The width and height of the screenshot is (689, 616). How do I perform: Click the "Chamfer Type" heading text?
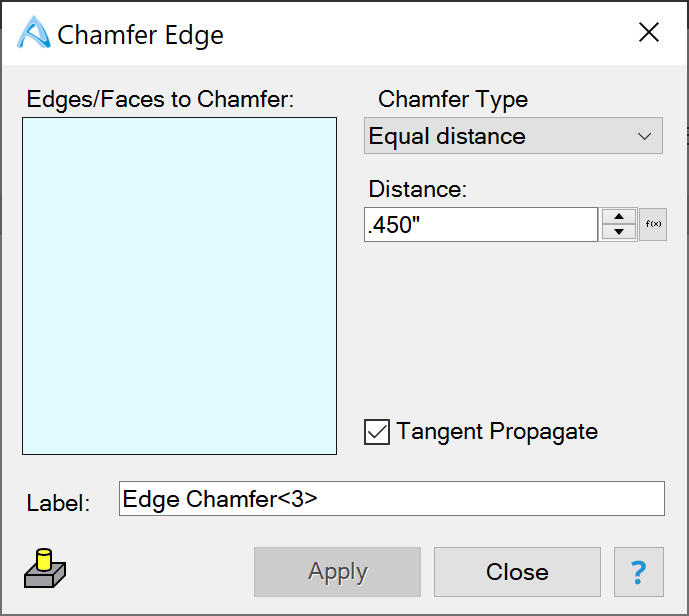point(453,100)
